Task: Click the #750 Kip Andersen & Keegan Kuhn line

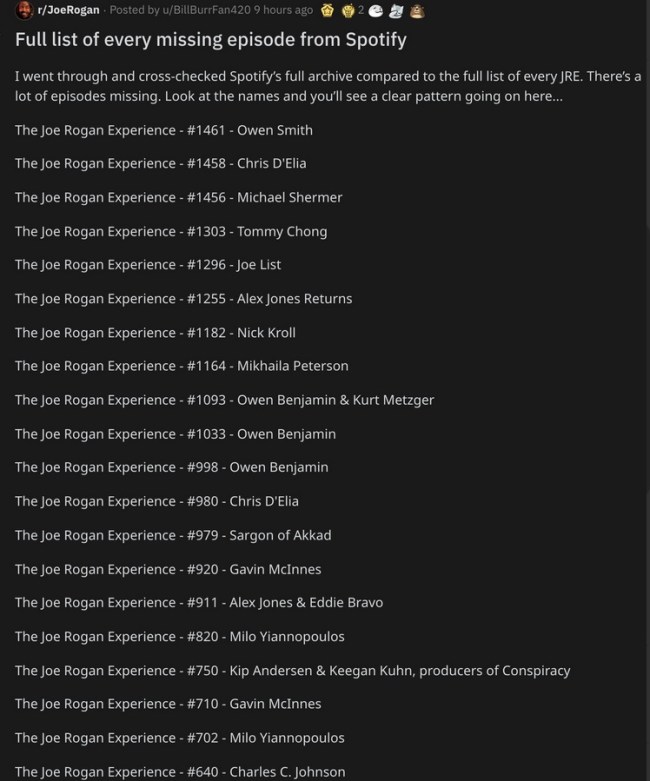Action: pos(292,671)
